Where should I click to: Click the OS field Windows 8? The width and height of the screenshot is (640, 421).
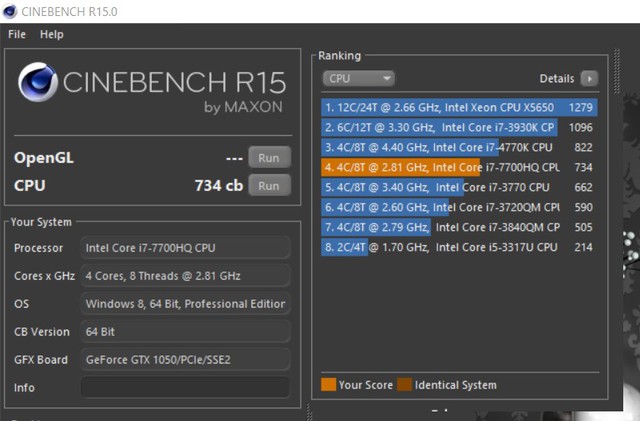coord(186,304)
